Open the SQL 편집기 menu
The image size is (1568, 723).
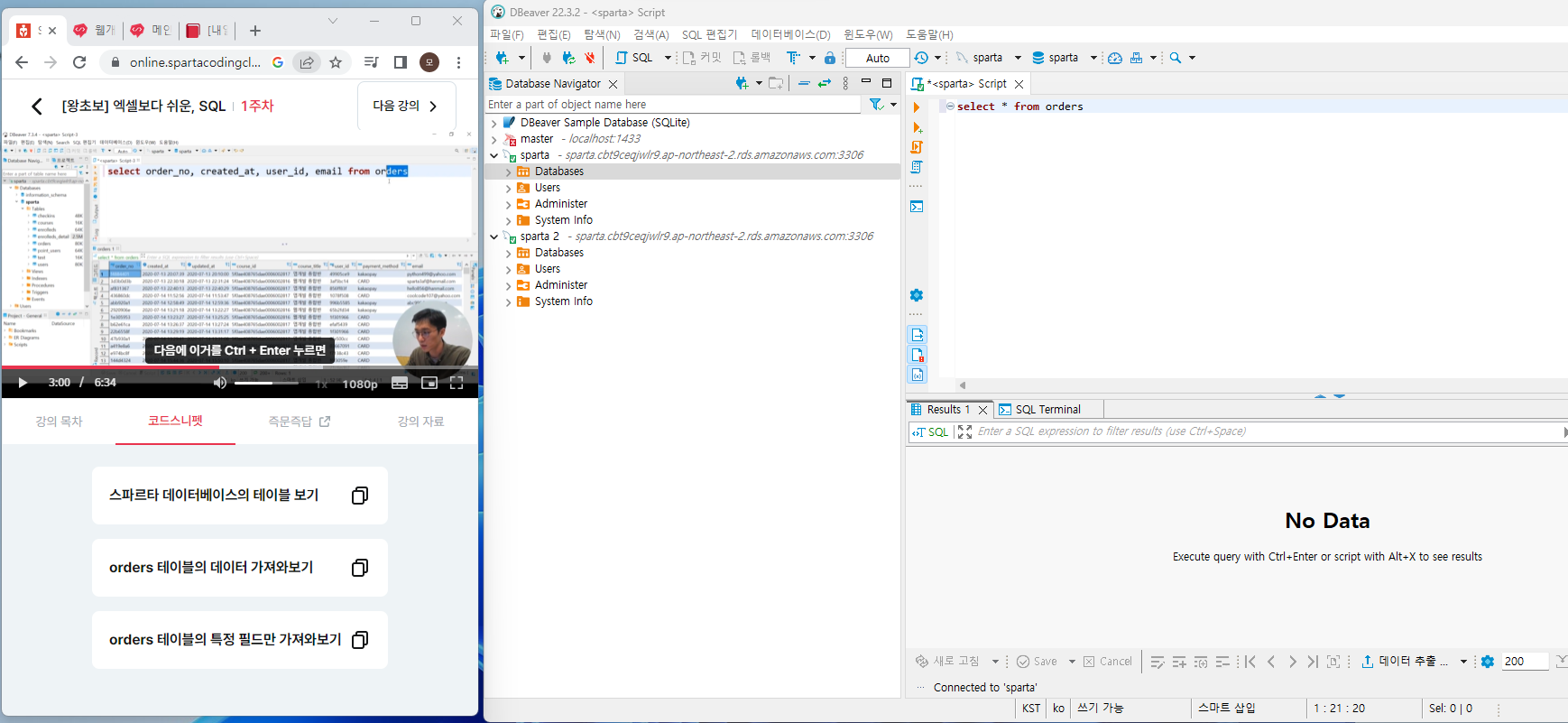tap(709, 34)
